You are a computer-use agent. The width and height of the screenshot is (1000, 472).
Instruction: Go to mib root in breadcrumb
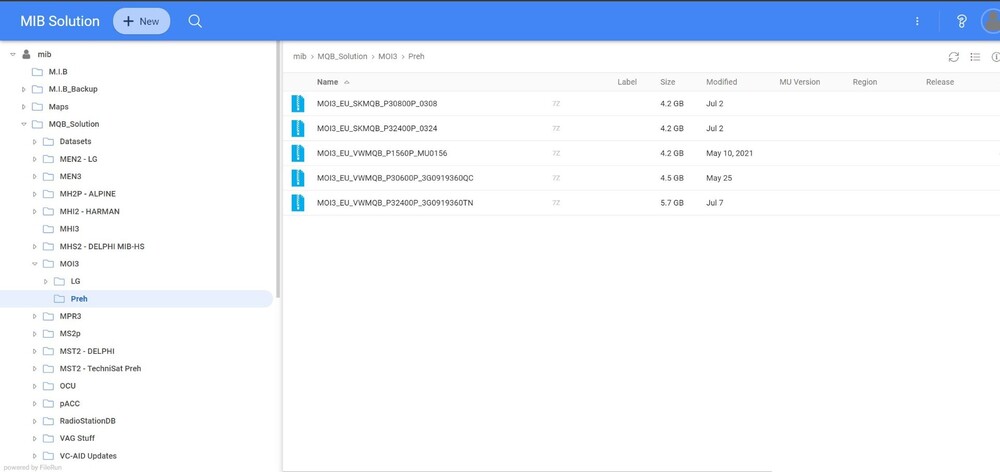click(x=299, y=57)
